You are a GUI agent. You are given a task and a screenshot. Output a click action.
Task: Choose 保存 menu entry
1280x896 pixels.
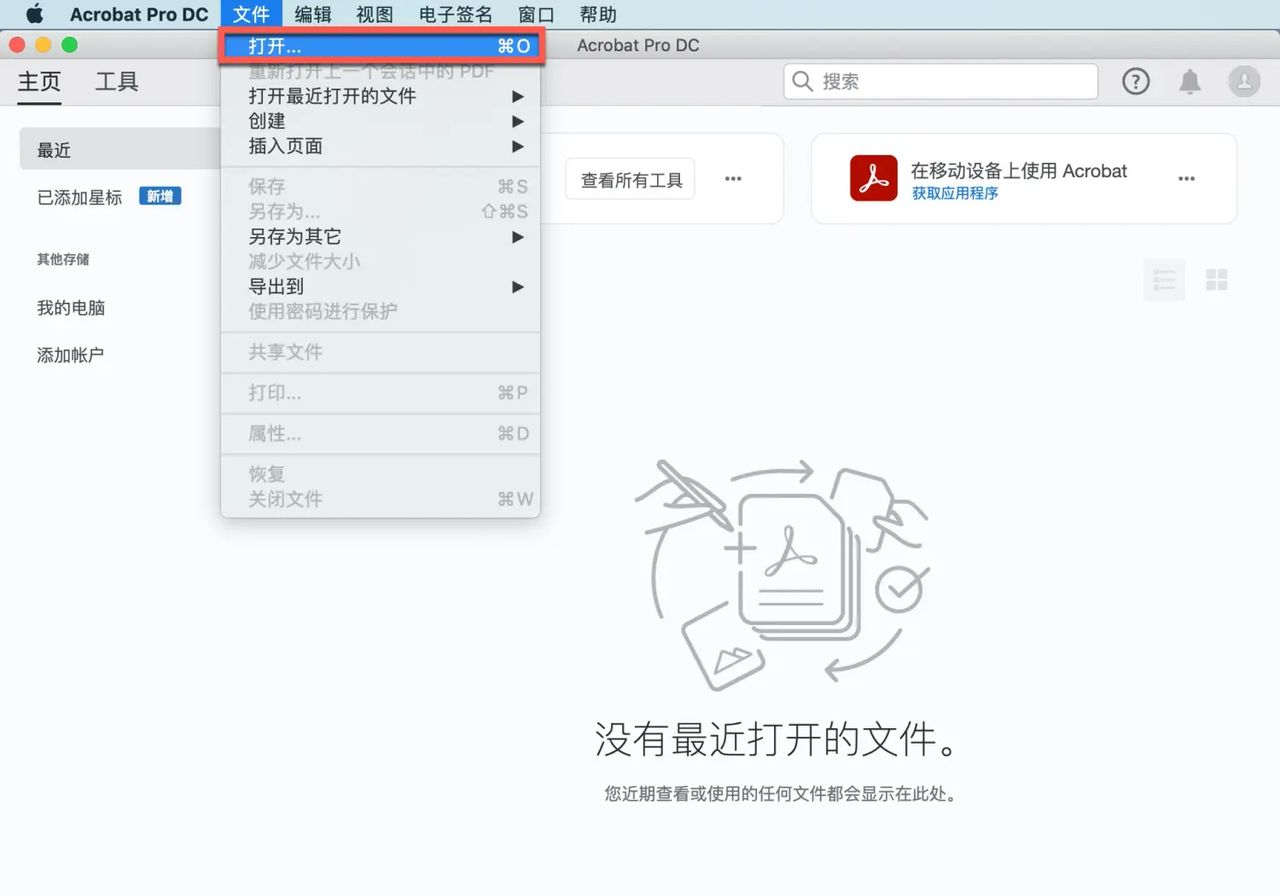(380, 187)
